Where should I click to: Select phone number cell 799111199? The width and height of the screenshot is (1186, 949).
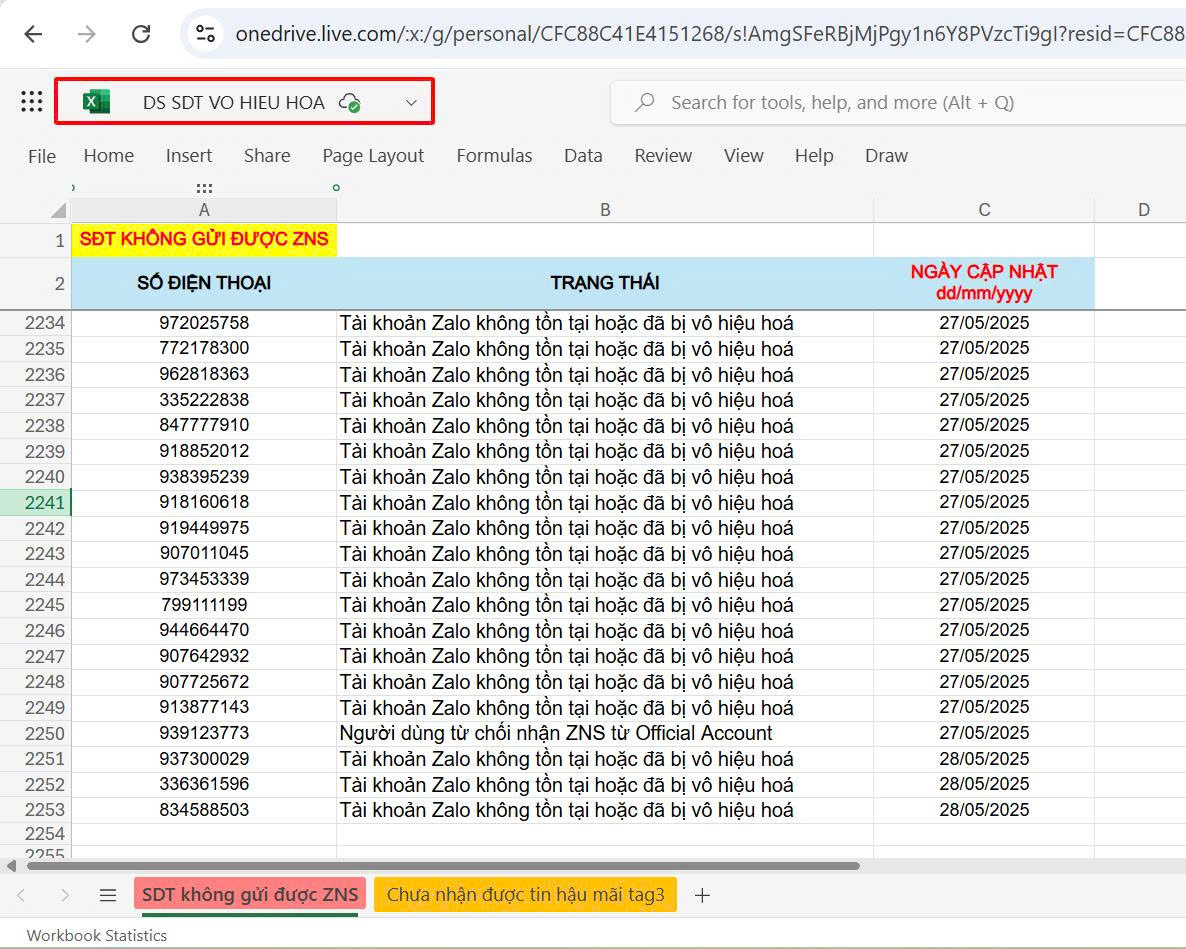tap(204, 605)
